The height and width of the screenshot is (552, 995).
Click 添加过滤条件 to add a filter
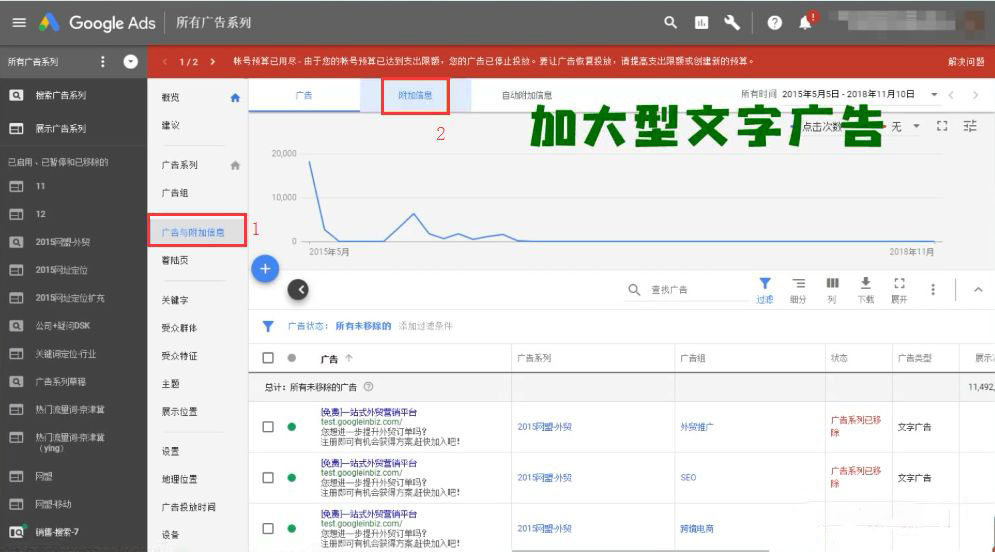[425, 326]
